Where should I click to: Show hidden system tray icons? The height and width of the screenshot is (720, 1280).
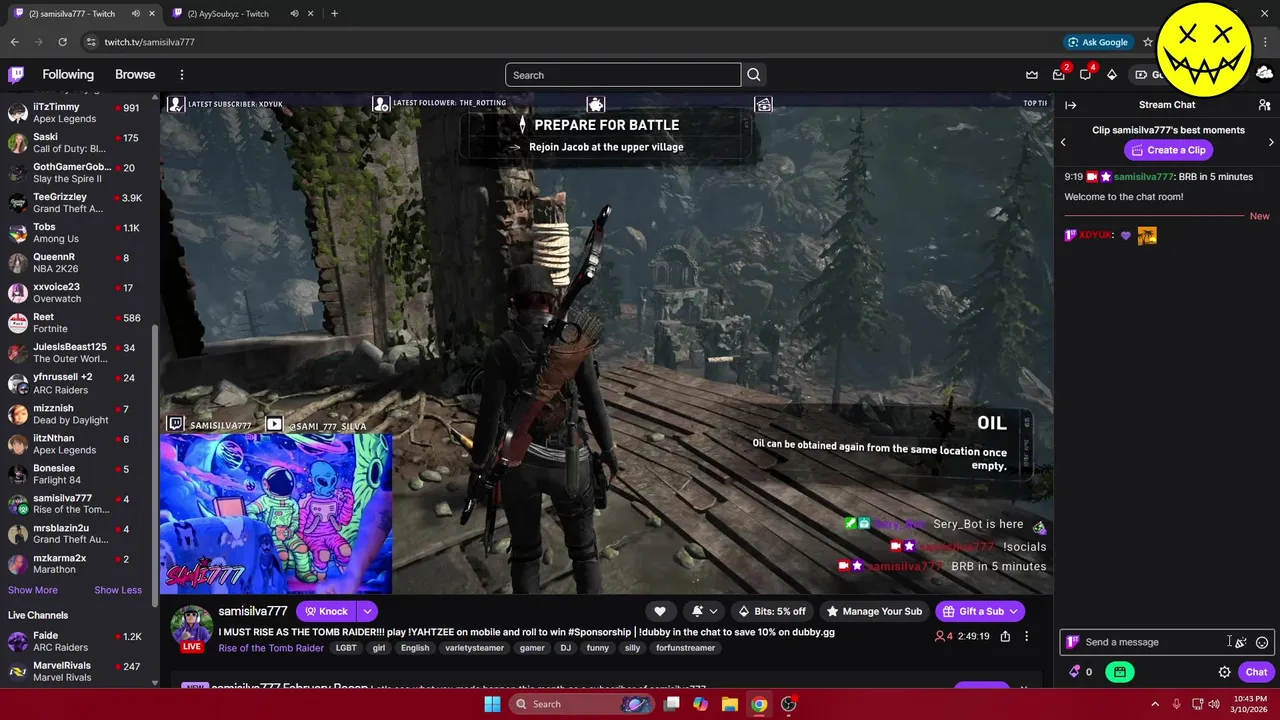tap(1155, 704)
